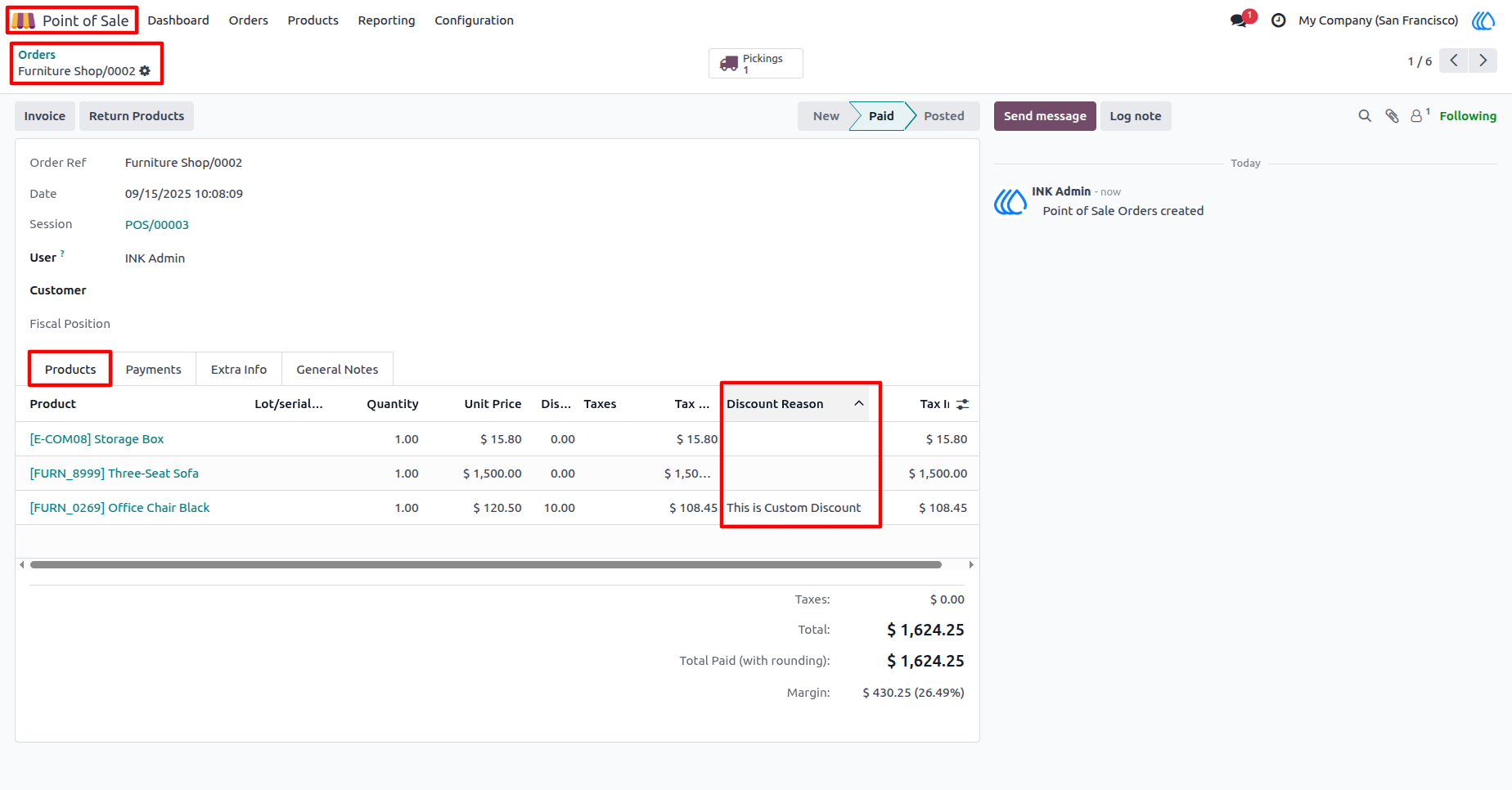Switch to the General Notes tab
This screenshot has width=1512, height=790.
tap(337, 370)
